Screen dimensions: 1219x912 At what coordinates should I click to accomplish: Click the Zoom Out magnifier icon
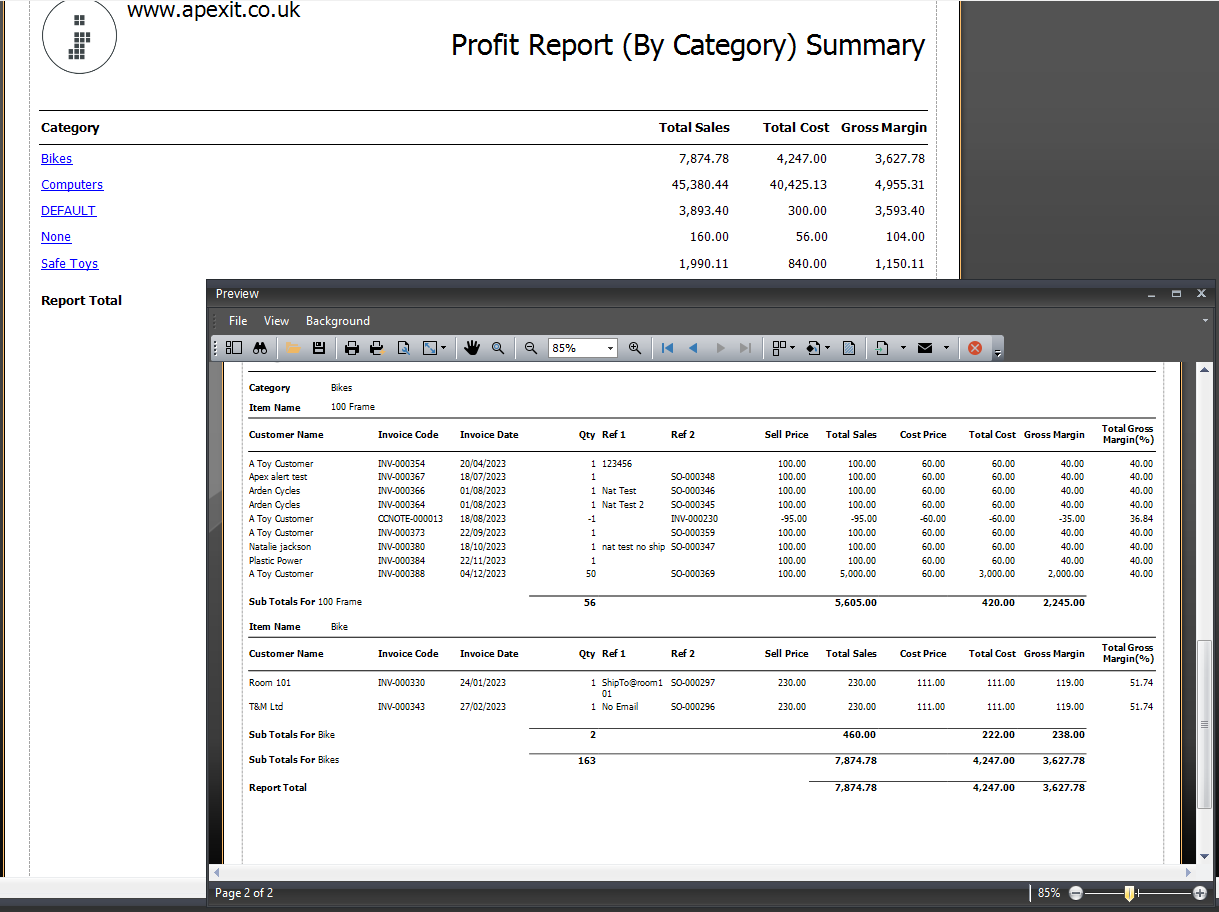tap(531, 348)
